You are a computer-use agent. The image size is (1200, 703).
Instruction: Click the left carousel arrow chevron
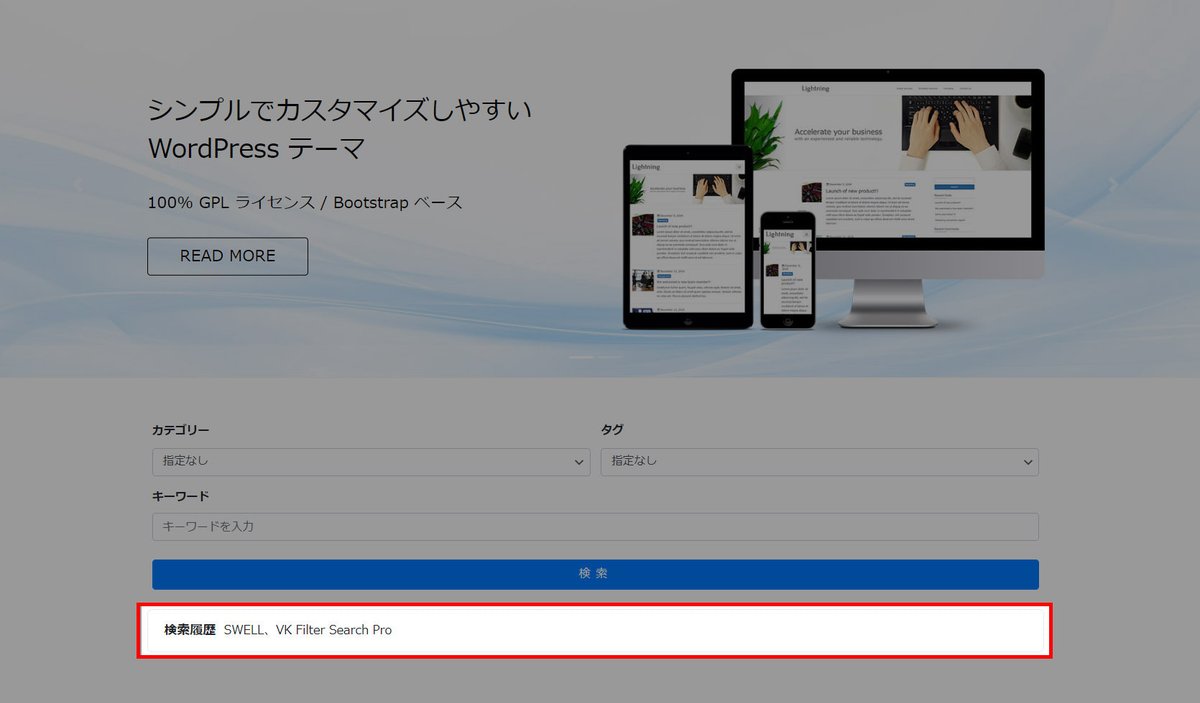pos(78,184)
